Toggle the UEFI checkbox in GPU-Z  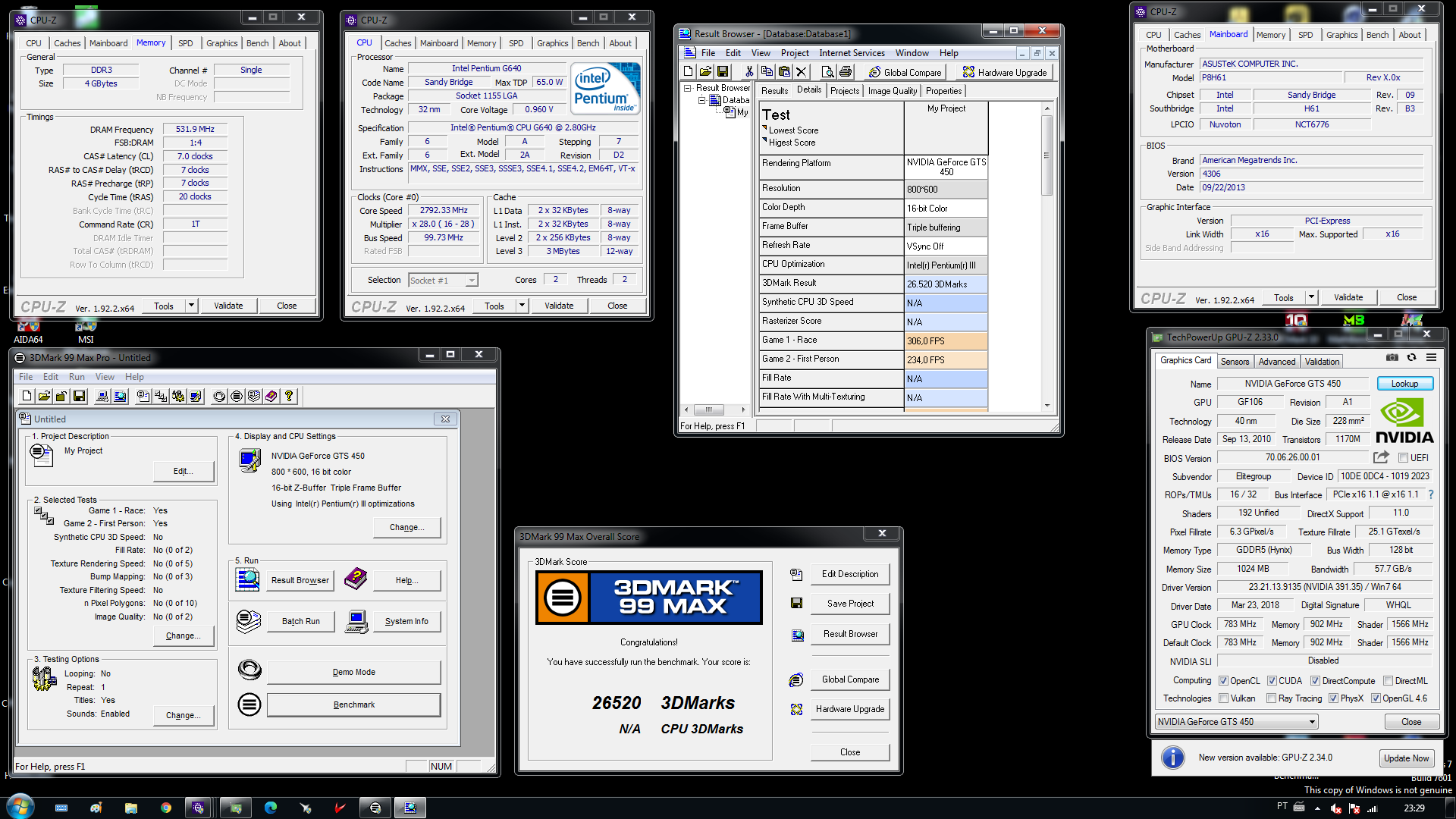coord(1403,458)
